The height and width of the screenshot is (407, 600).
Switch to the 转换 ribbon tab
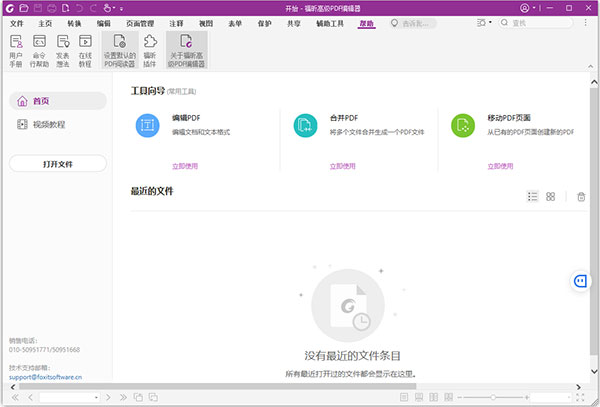[x=74, y=24]
